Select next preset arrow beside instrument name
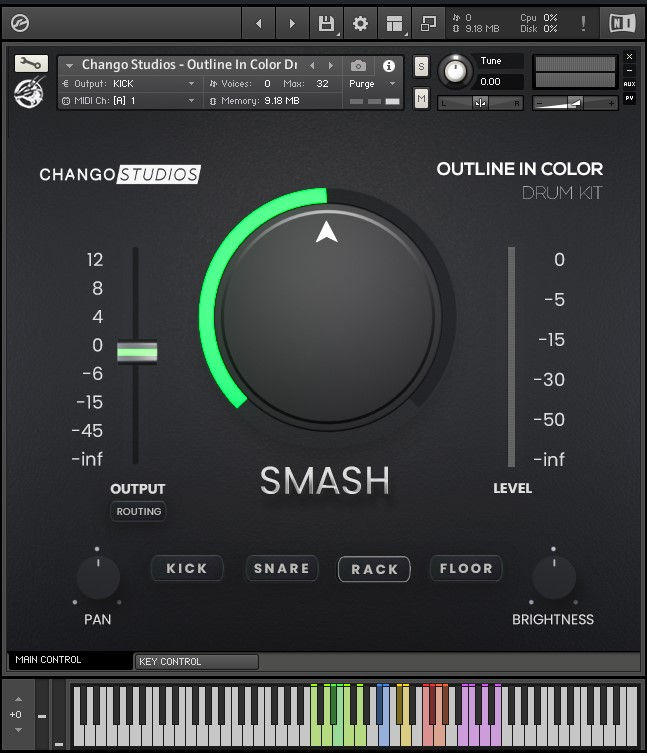Screen dimensions: 647x753 330,65
